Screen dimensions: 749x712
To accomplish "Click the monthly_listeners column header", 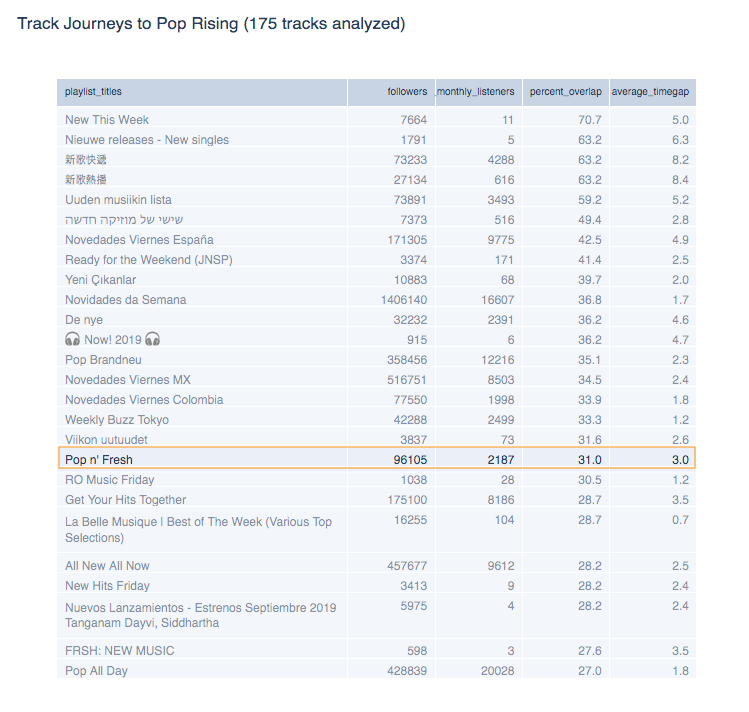I will coord(475,92).
